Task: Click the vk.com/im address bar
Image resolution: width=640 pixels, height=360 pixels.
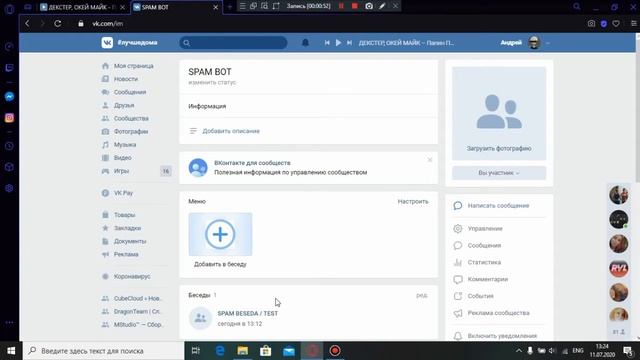Action: click(x=108, y=24)
